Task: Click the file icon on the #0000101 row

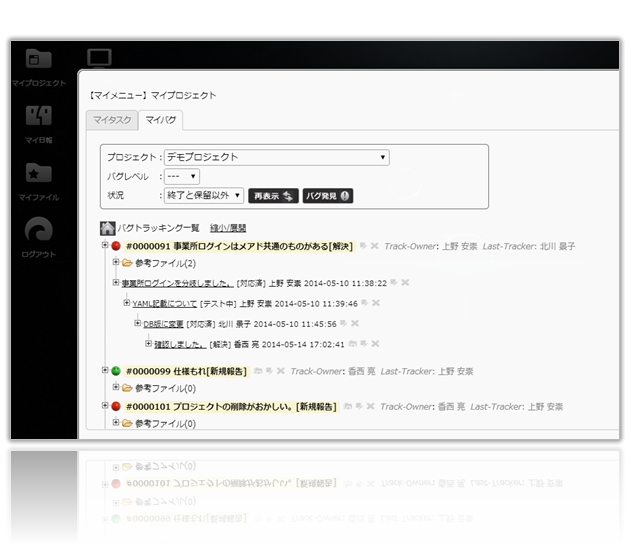Action: point(348,406)
